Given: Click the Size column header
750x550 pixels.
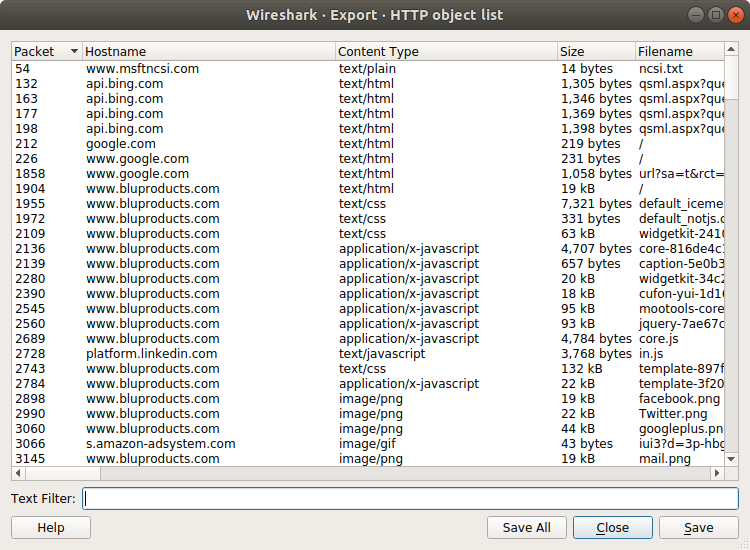Looking at the screenshot, I should [x=595, y=51].
